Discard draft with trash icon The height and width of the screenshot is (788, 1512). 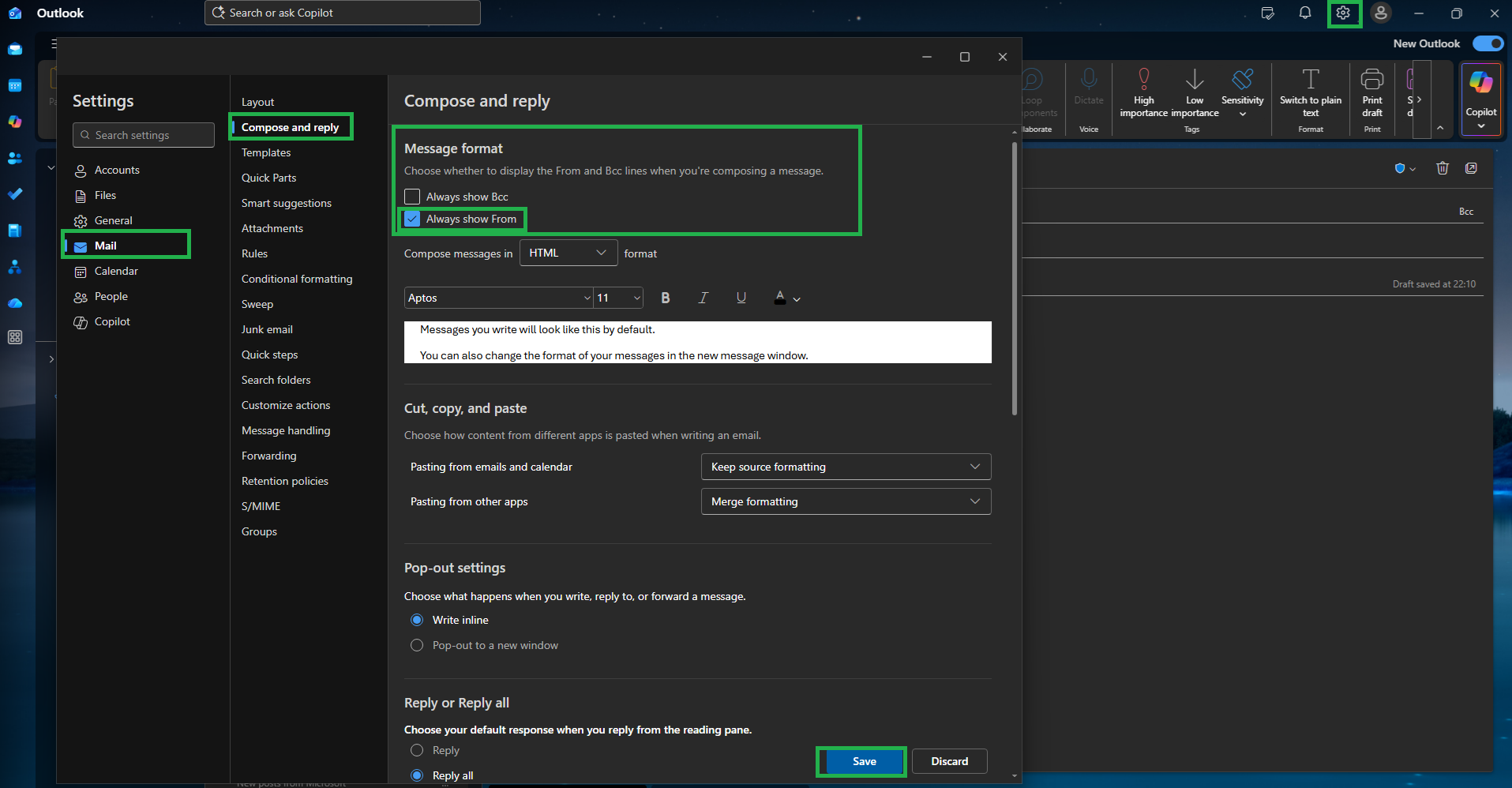click(1443, 168)
